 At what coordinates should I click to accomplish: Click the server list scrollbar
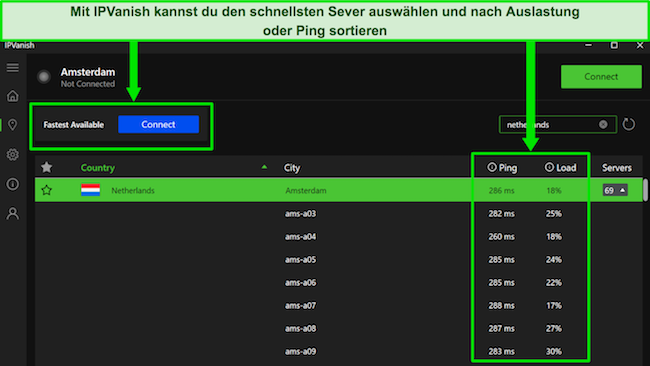645,190
